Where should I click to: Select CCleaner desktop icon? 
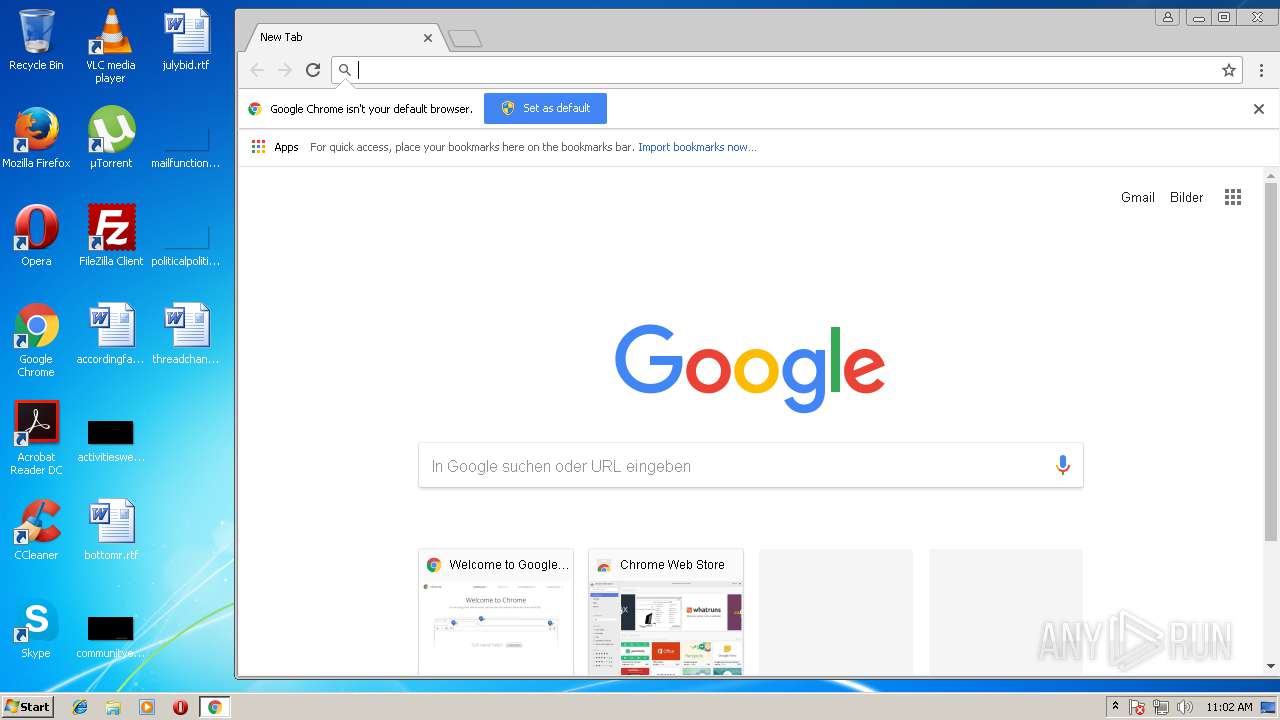[36, 530]
